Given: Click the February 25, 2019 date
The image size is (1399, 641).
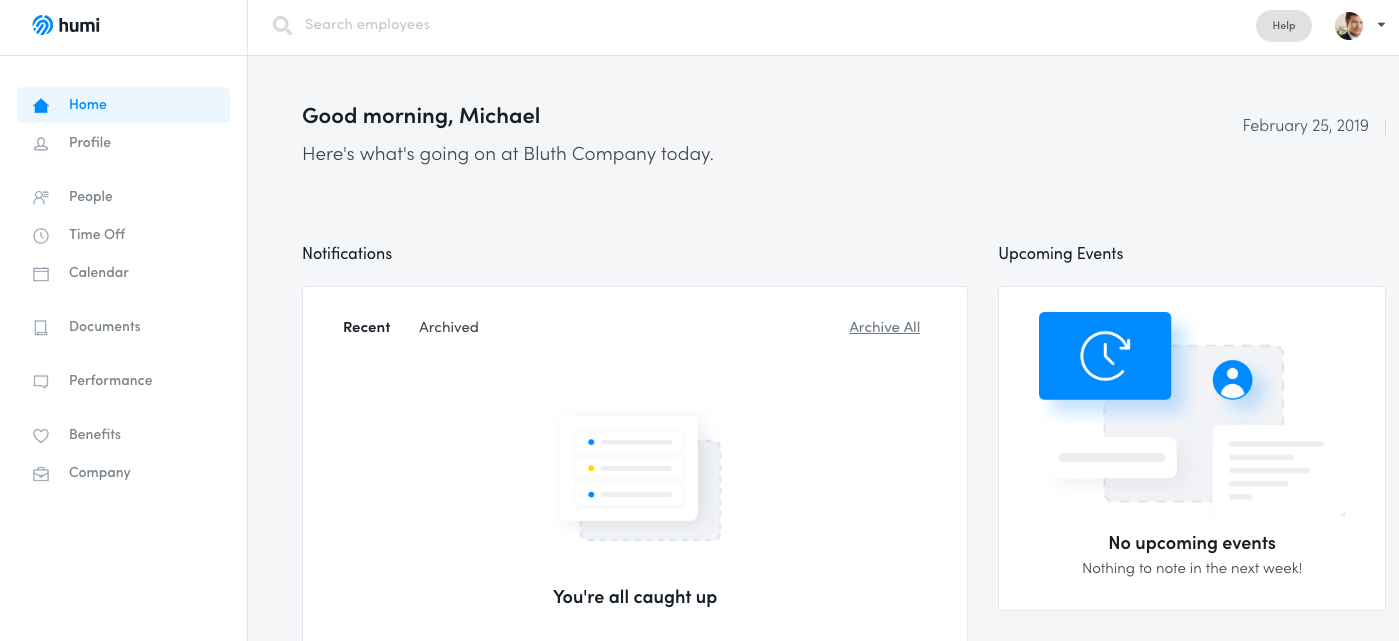Looking at the screenshot, I should (1305, 126).
